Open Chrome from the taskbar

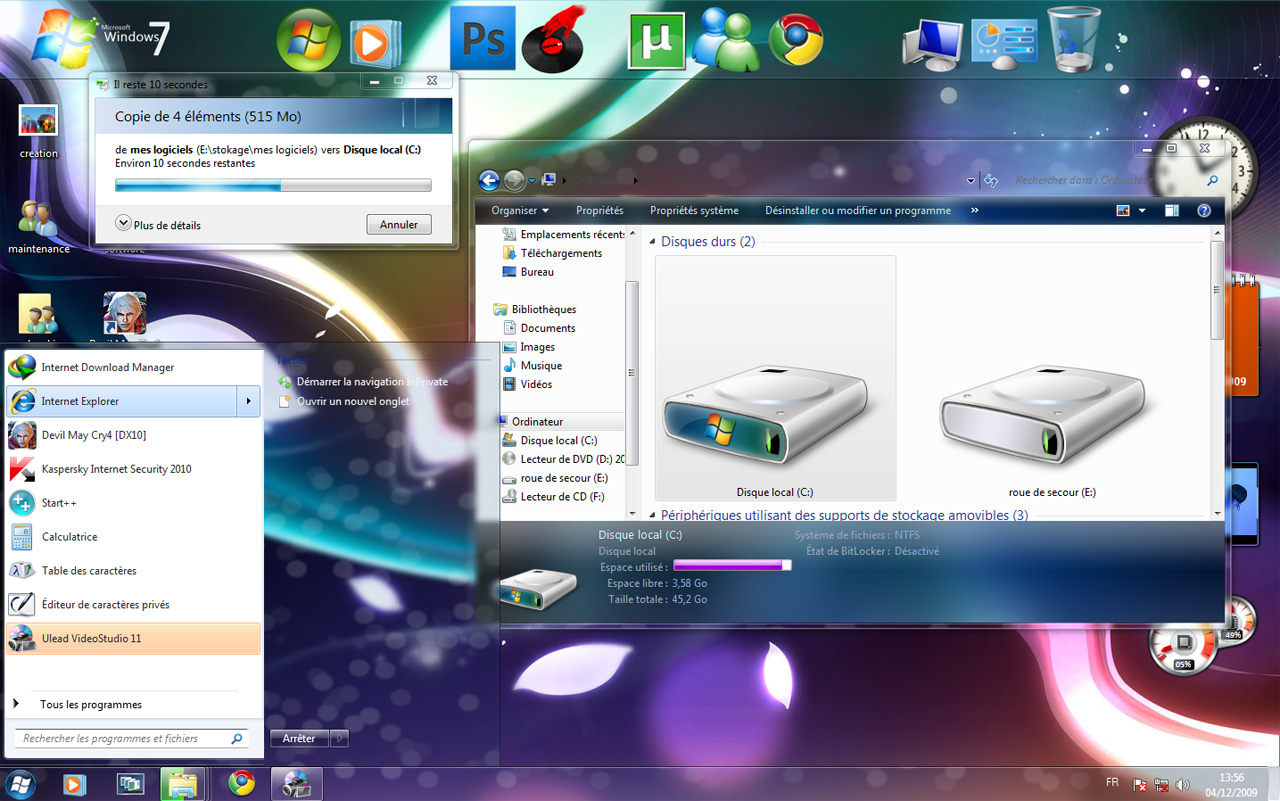click(241, 784)
